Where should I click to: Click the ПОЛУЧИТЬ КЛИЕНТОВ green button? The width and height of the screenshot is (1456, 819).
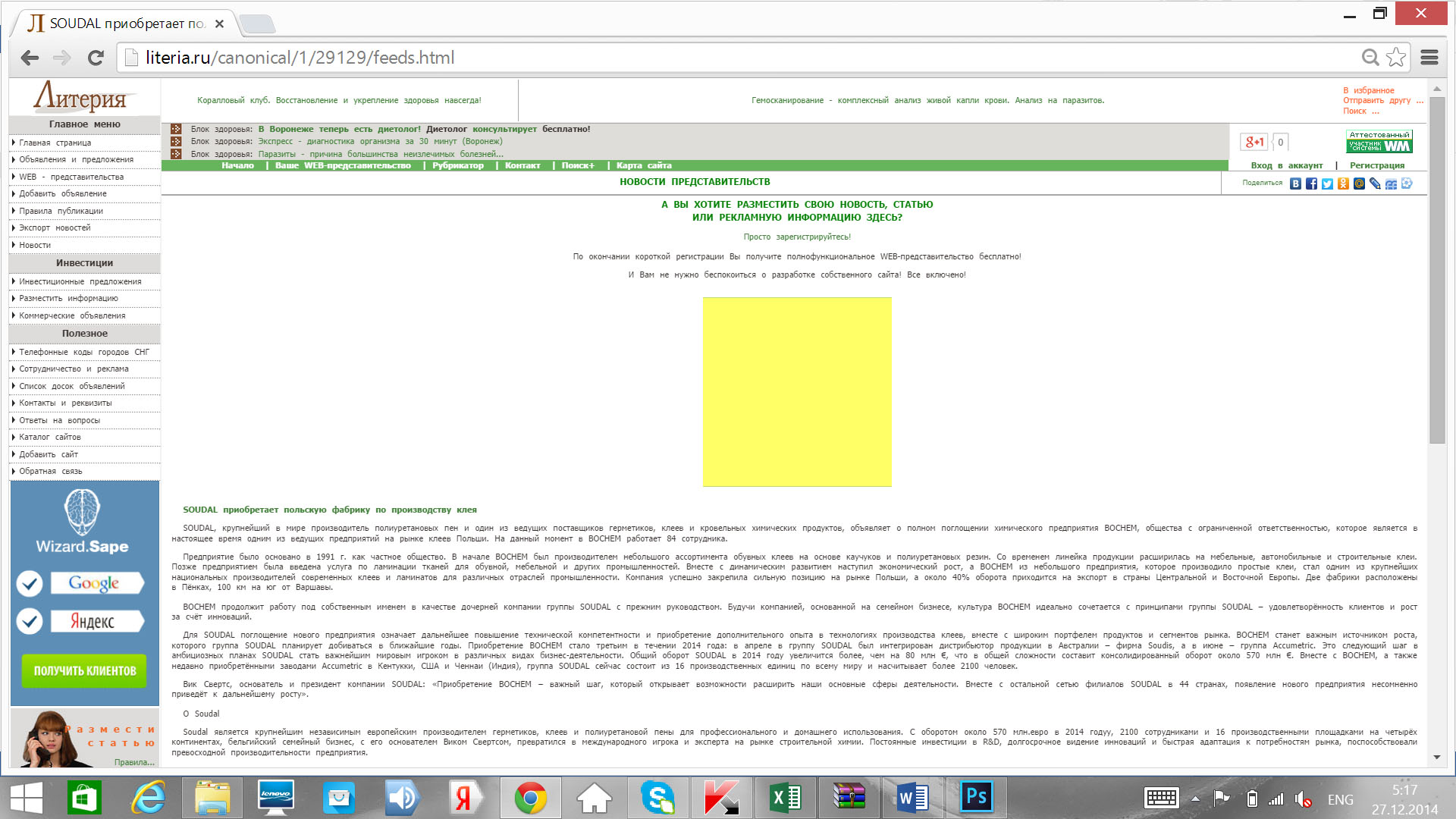84,671
